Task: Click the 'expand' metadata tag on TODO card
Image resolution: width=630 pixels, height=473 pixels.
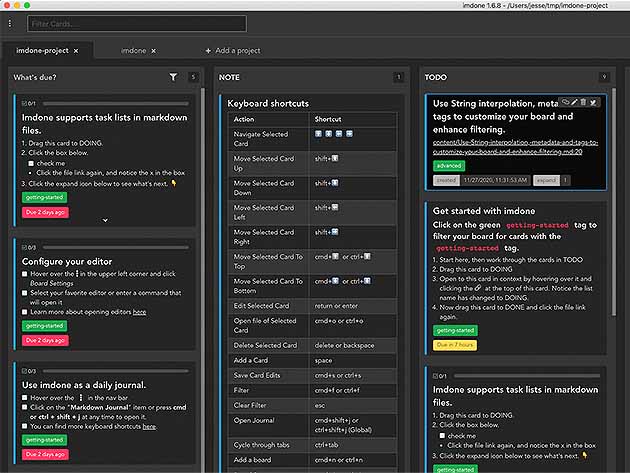Action: coord(546,180)
